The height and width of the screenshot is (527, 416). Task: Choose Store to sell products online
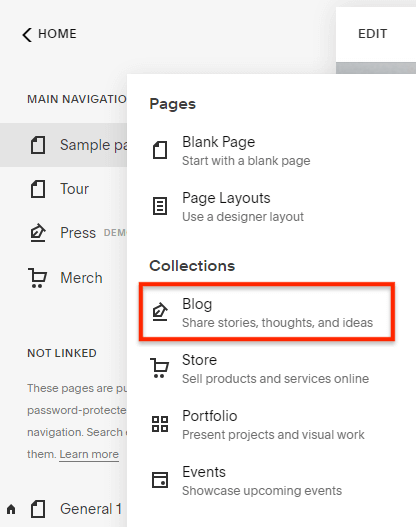[267, 368]
